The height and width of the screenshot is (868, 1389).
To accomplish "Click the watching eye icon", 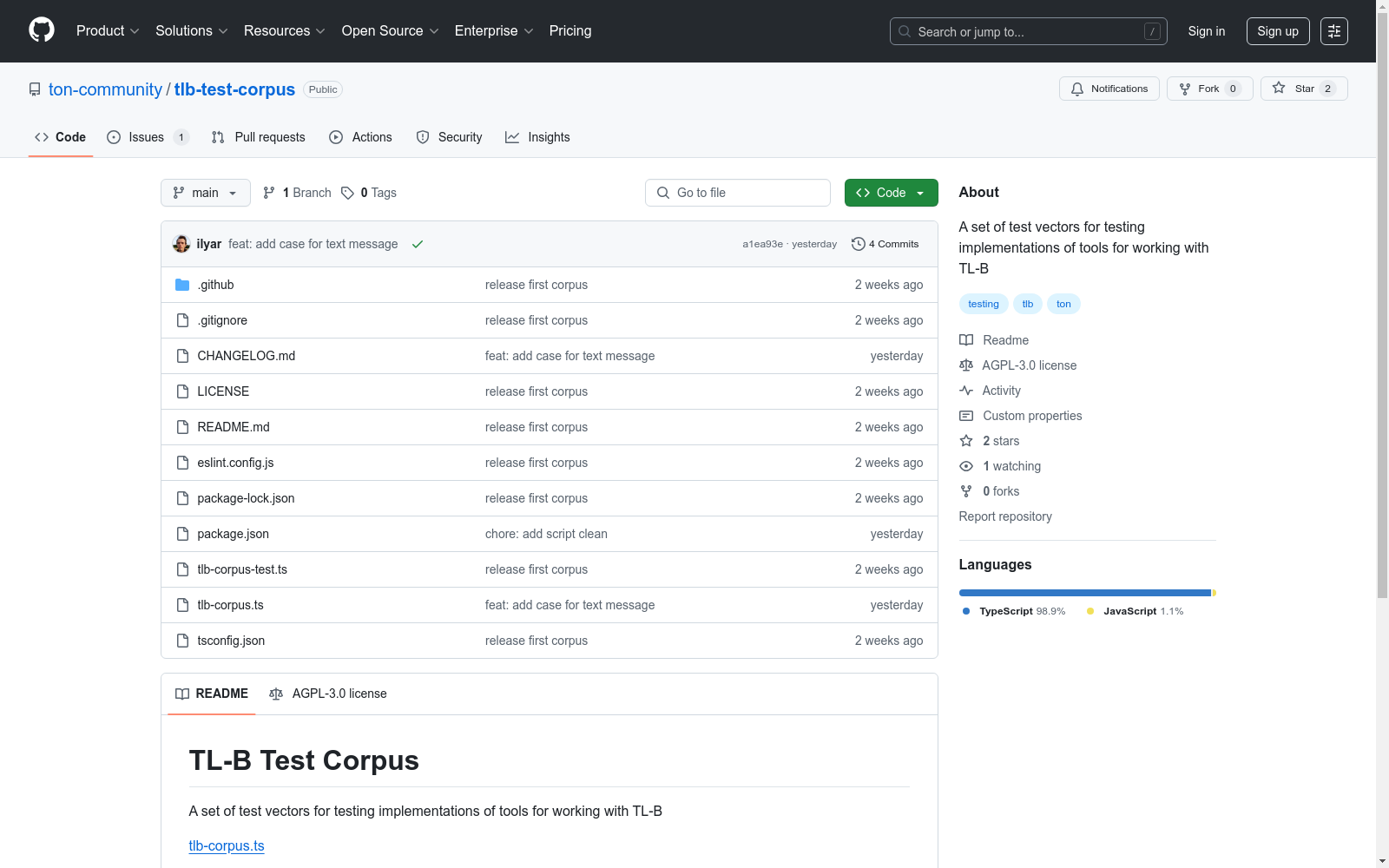I will 966,466.
